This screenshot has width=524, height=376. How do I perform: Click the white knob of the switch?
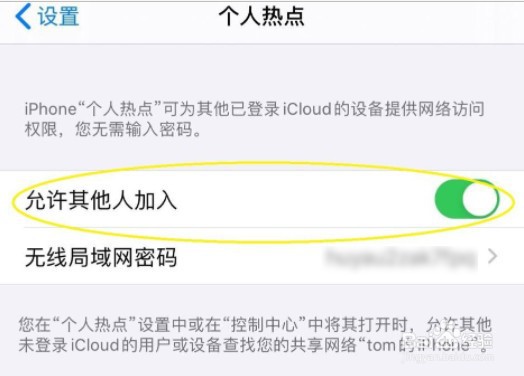click(480, 199)
